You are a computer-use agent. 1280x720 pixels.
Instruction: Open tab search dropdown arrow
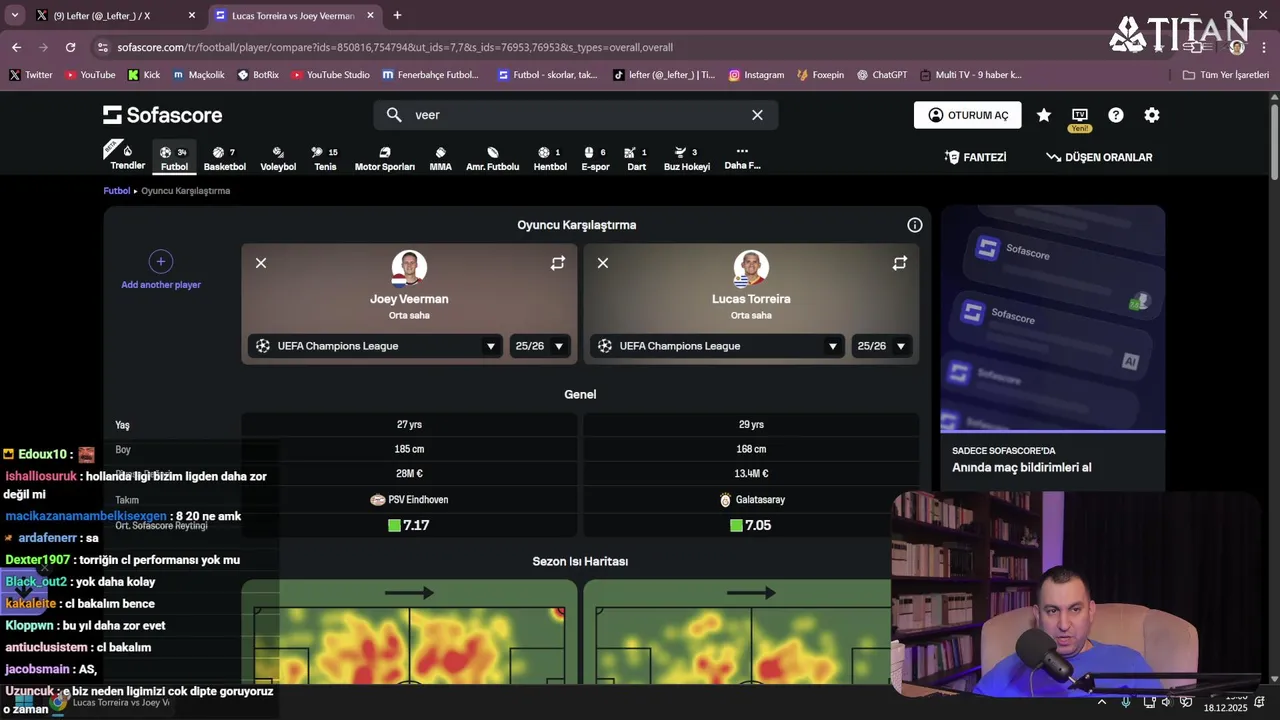[14, 16]
